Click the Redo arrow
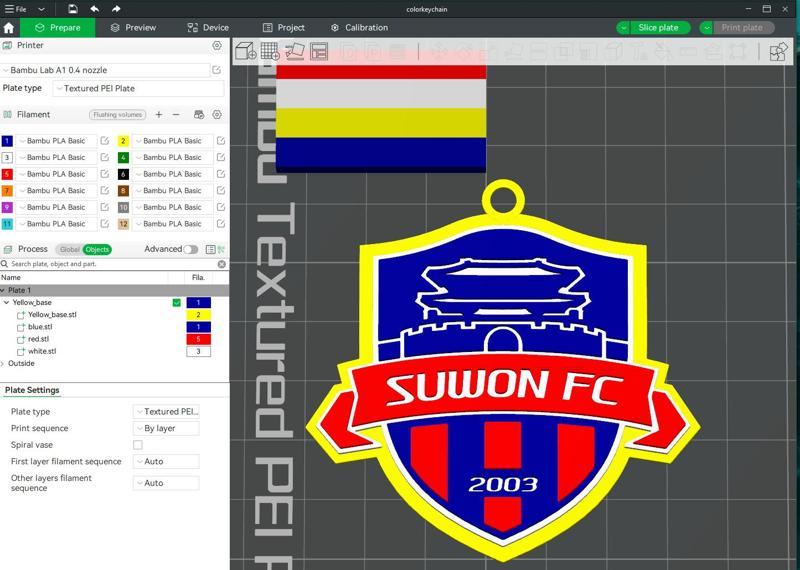Screen dimensions: 800x570 [116, 9]
